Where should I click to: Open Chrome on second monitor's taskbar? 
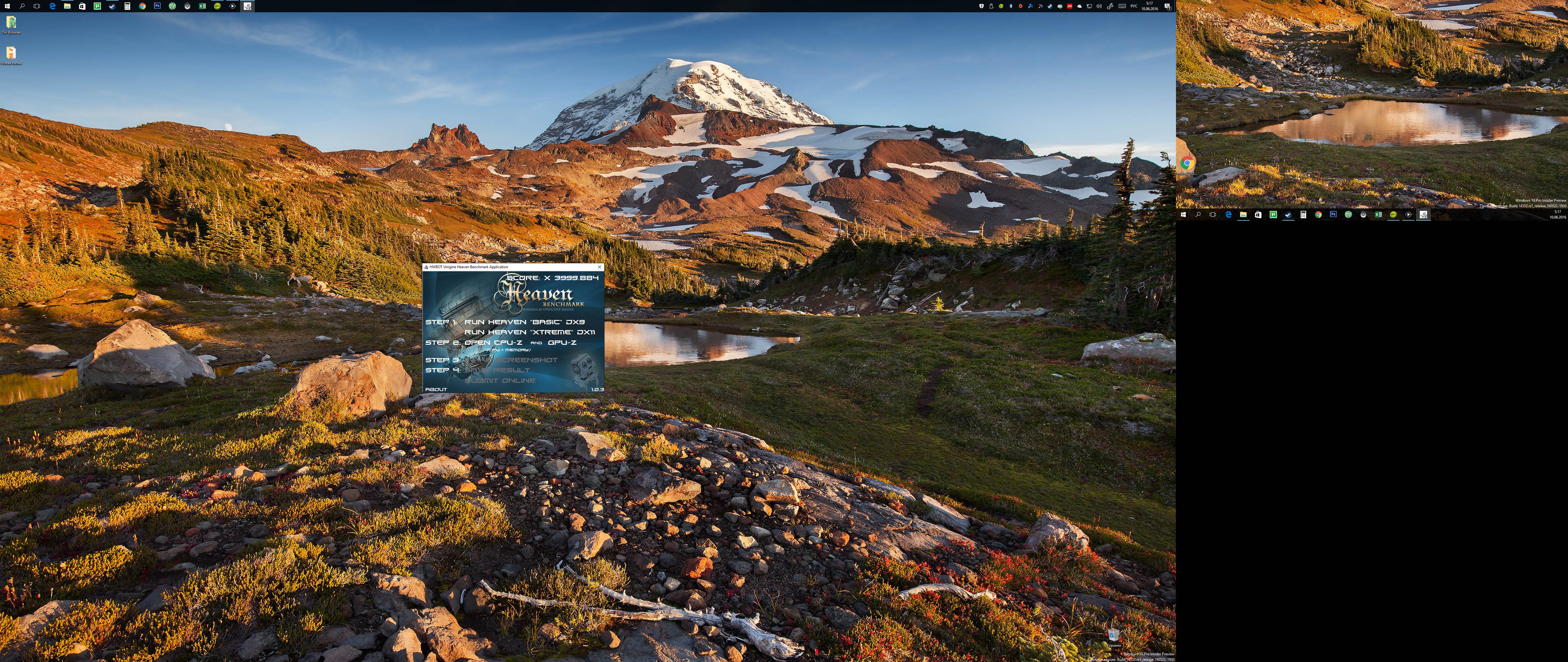point(1318,214)
